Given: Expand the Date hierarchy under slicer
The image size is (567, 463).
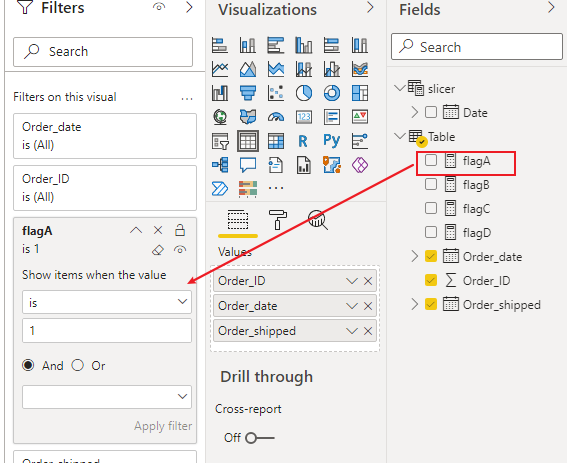Looking at the screenshot, I should pos(414,112).
